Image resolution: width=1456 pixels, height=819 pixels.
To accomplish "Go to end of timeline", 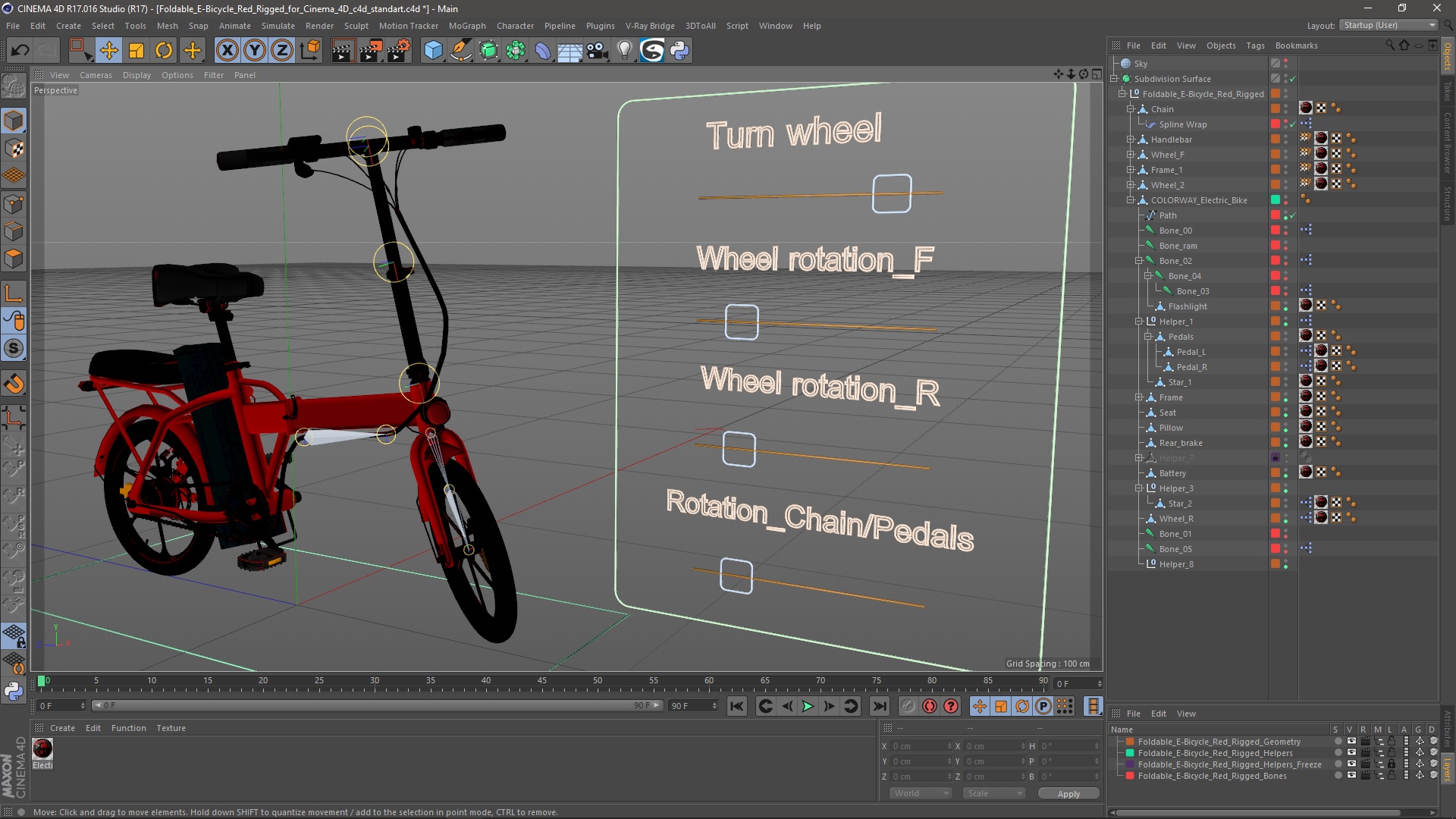I will (879, 706).
